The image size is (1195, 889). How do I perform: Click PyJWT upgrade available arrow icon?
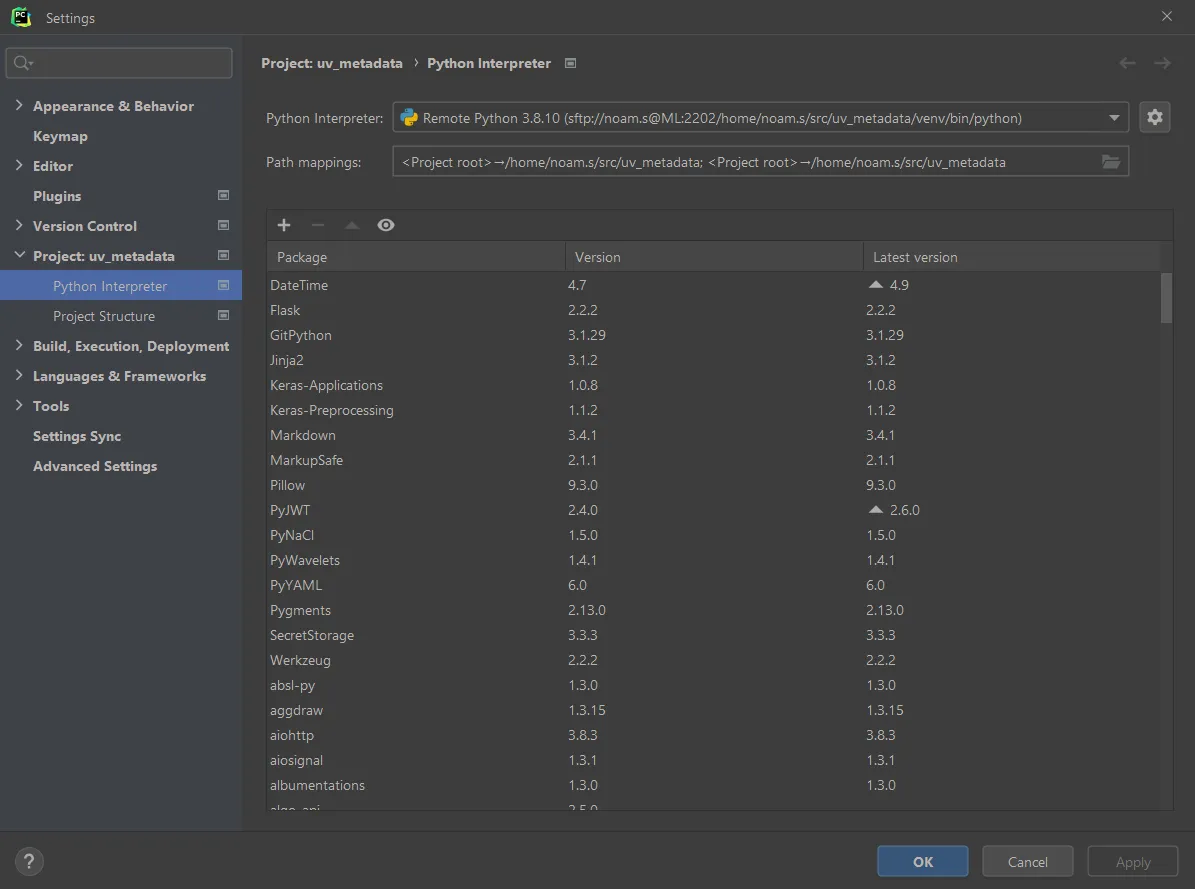876,509
